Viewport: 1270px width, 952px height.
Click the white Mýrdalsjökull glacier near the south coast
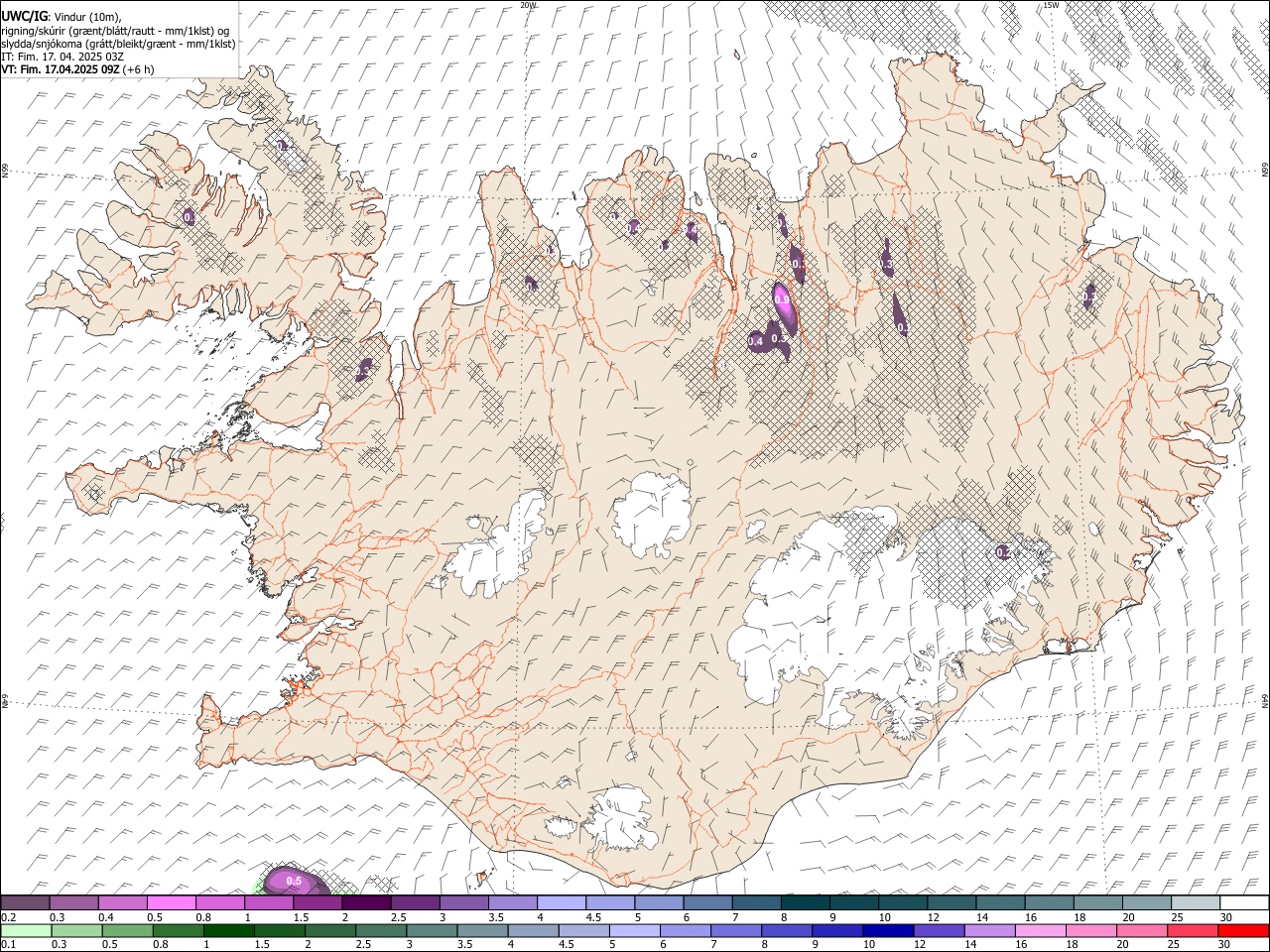(618, 818)
